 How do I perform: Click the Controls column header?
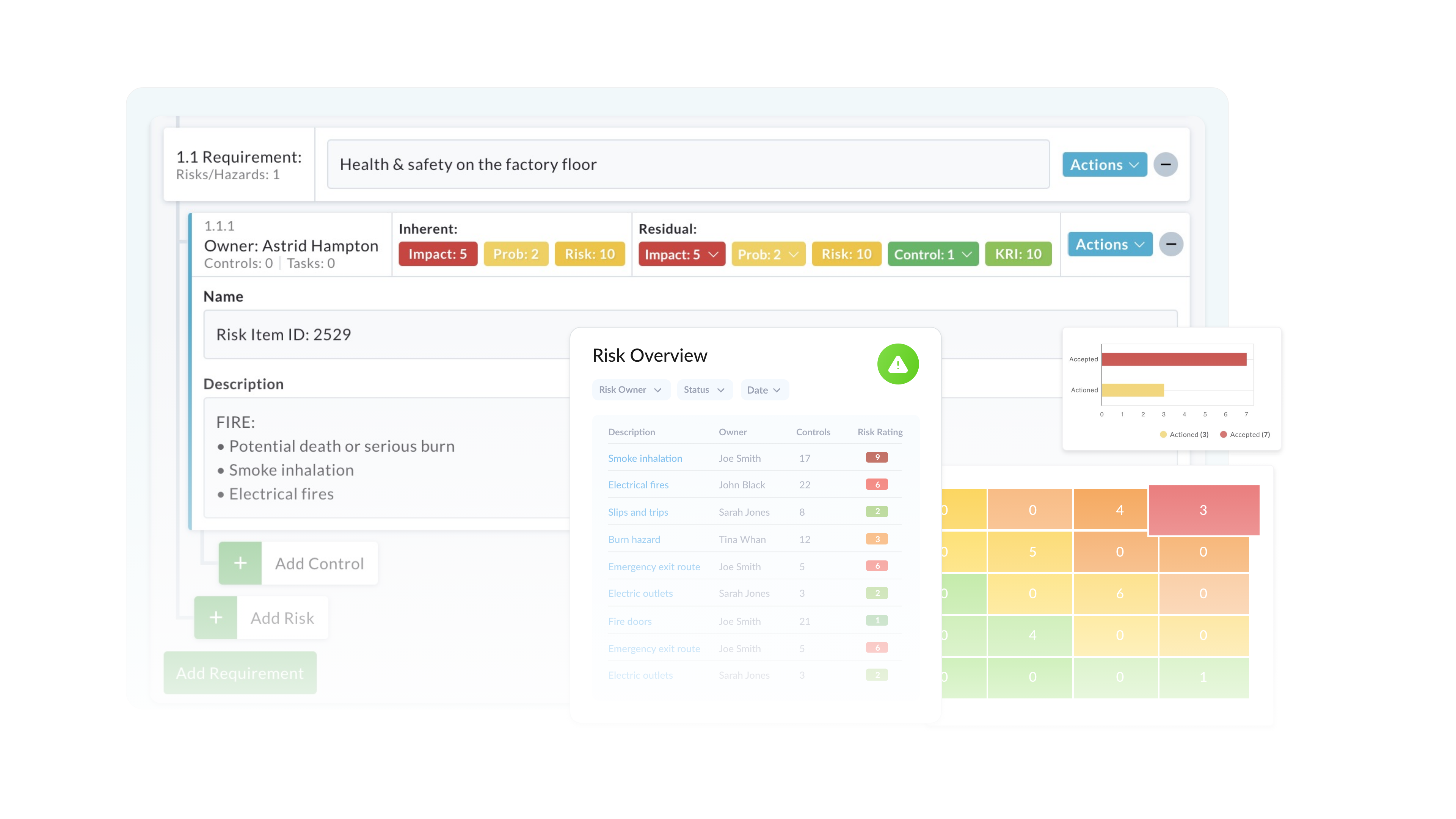[x=813, y=432]
